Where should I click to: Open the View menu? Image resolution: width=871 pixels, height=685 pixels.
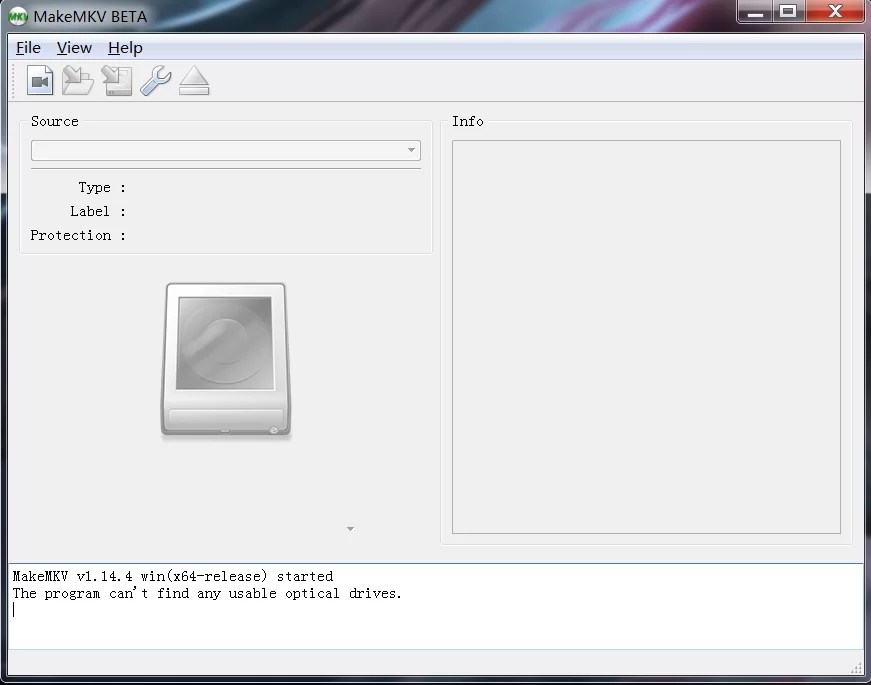[x=74, y=47]
